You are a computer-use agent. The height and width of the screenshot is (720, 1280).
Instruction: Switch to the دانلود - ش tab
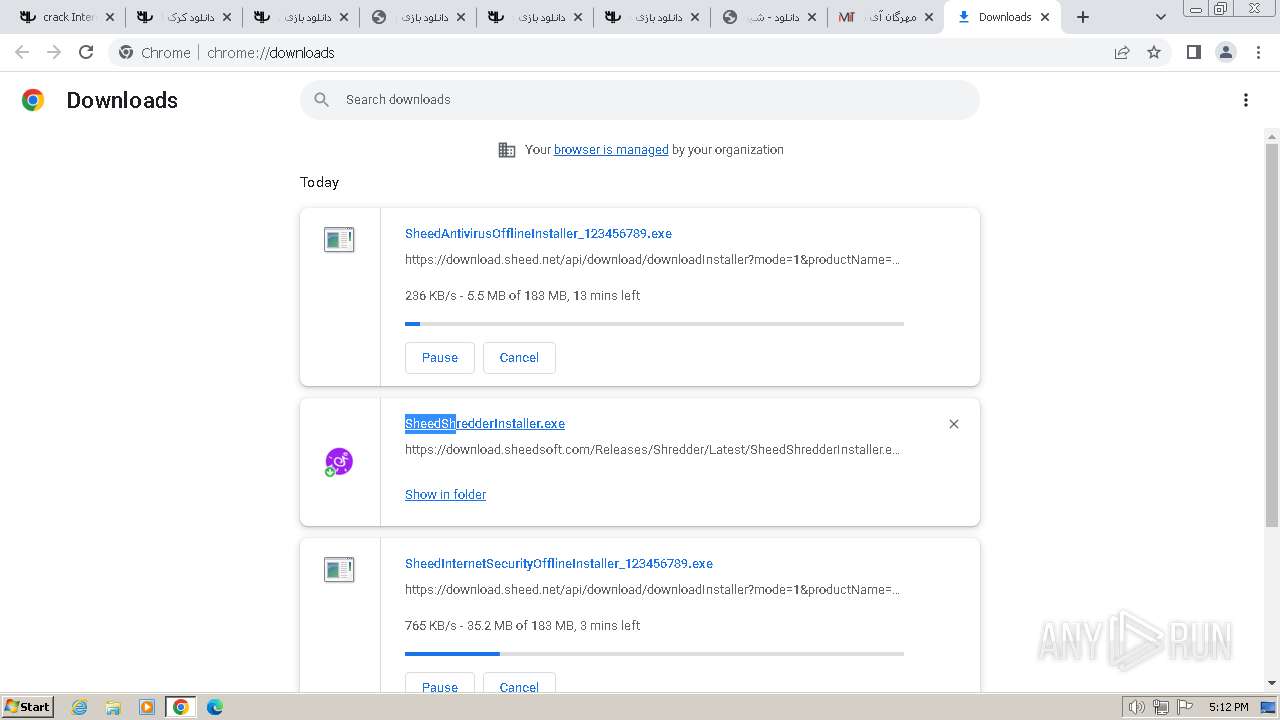(770, 17)
